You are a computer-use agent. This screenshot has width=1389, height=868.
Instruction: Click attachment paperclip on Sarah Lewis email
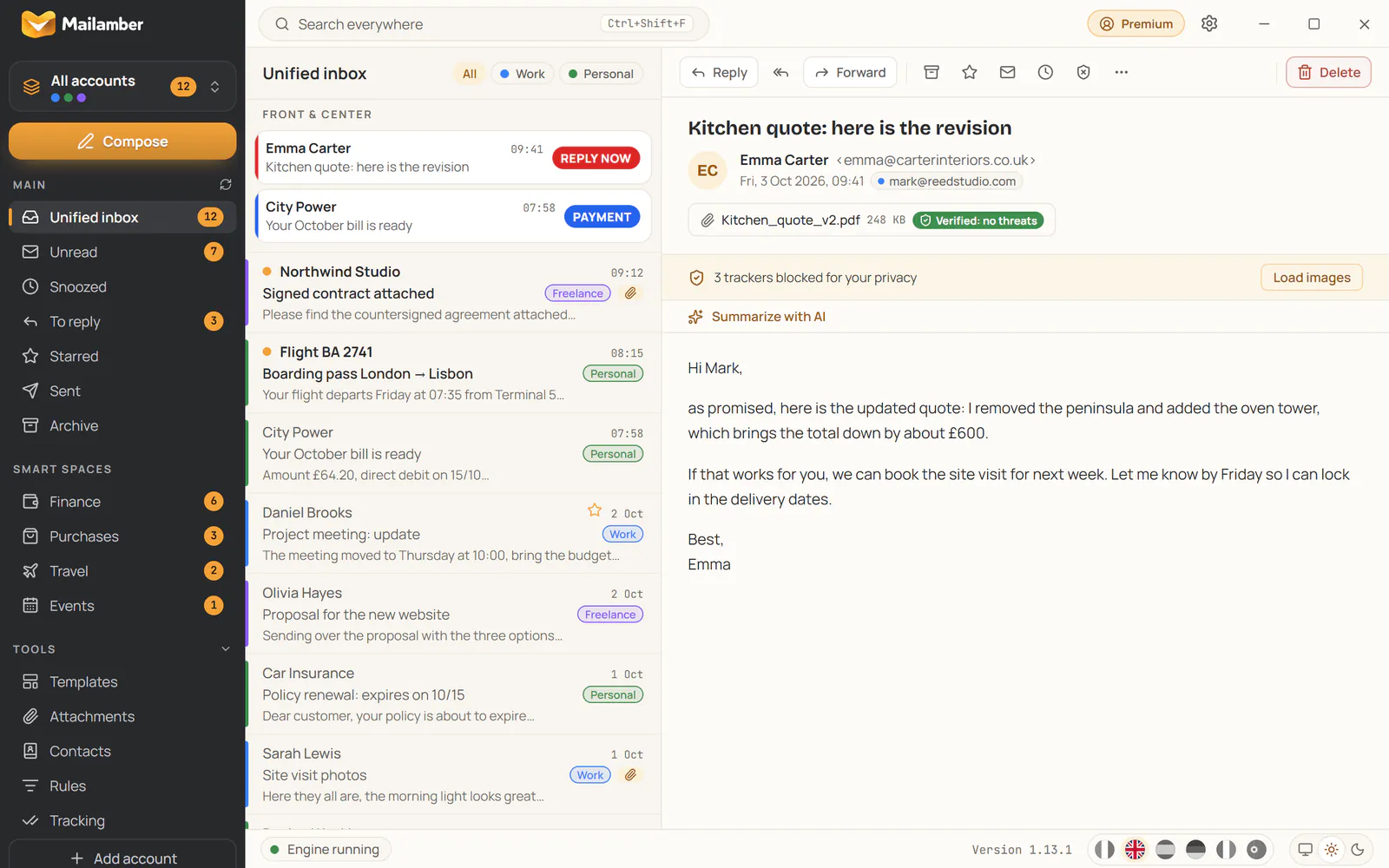[631, 775]
